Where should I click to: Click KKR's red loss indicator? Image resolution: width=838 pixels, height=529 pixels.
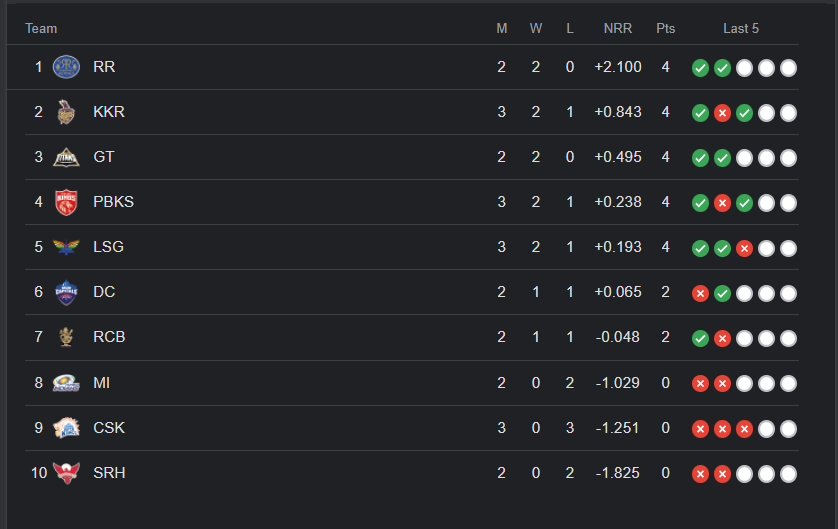coord(722,113)
